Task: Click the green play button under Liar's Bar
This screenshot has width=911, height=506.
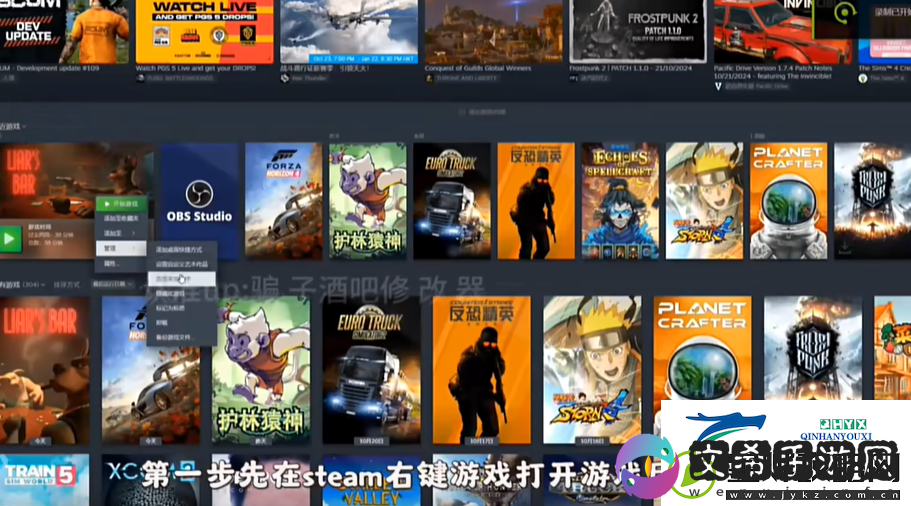Action: pyautogui.click(x=10, y=238)
